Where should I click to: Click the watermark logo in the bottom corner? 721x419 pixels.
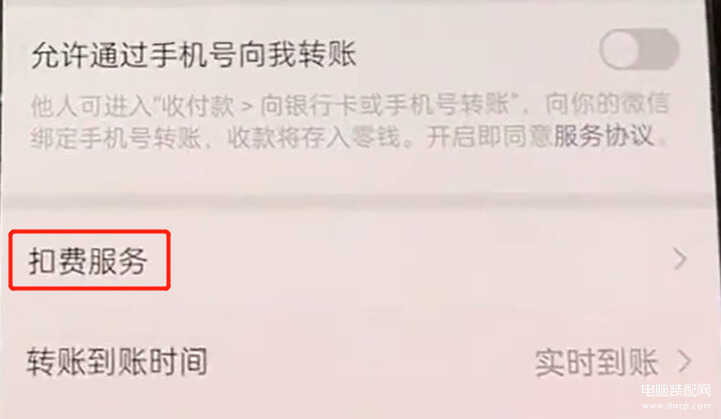pyautogui.click(x=676, y=391)
